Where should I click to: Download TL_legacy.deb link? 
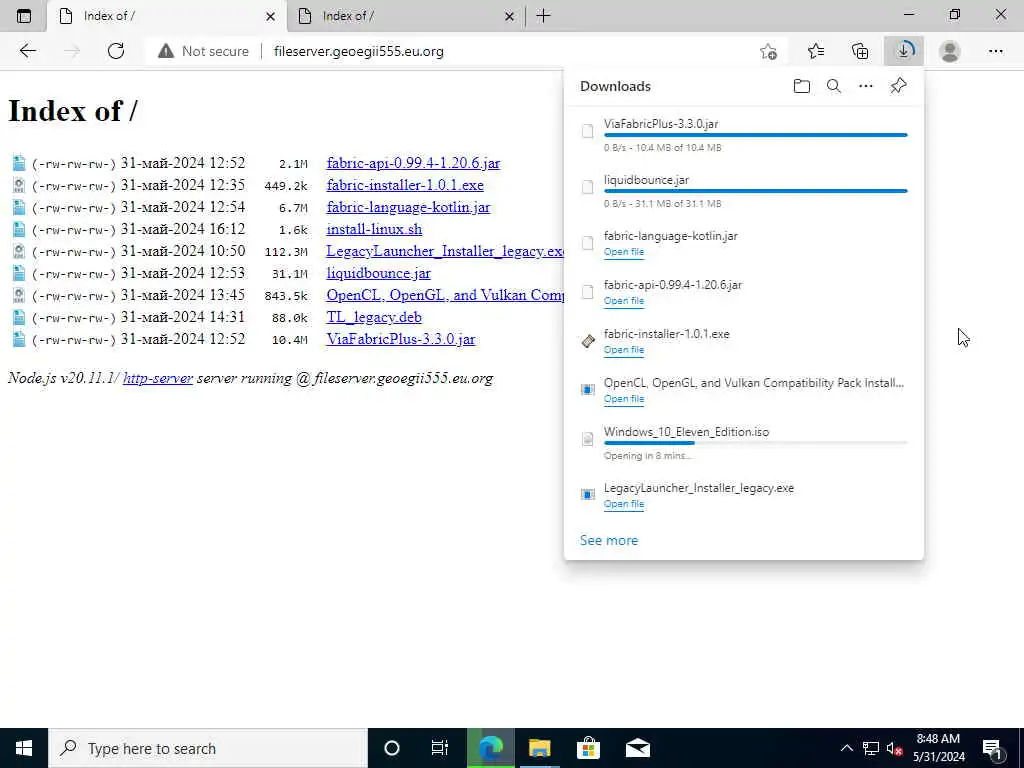pyautogui.click(x=374, y=317)
